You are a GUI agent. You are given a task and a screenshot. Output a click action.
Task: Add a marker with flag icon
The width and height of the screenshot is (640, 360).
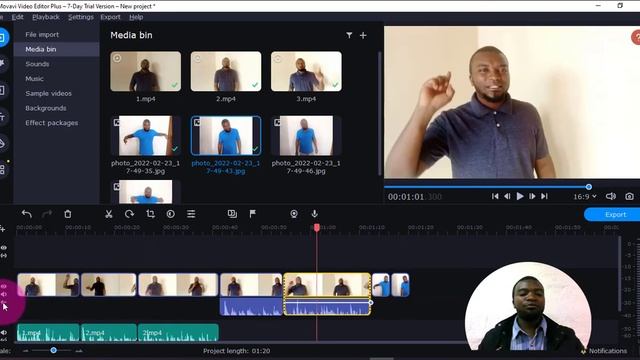point(253,214)
